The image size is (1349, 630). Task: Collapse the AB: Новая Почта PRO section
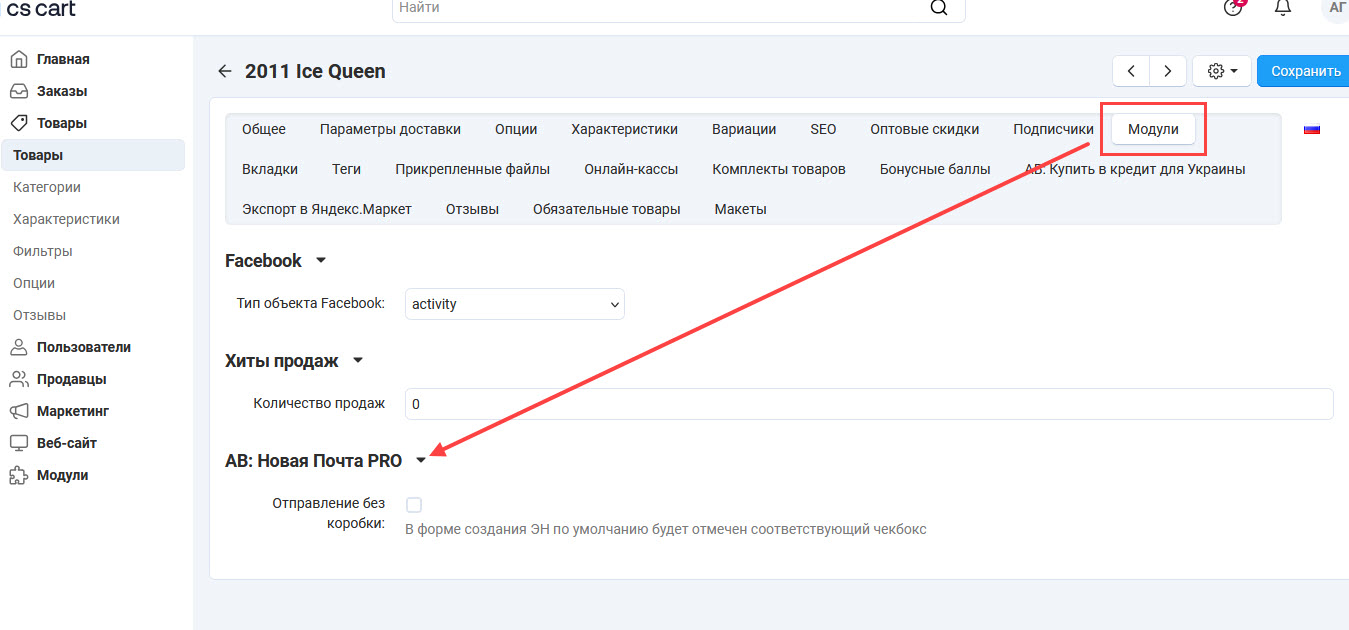coord(421,461)
